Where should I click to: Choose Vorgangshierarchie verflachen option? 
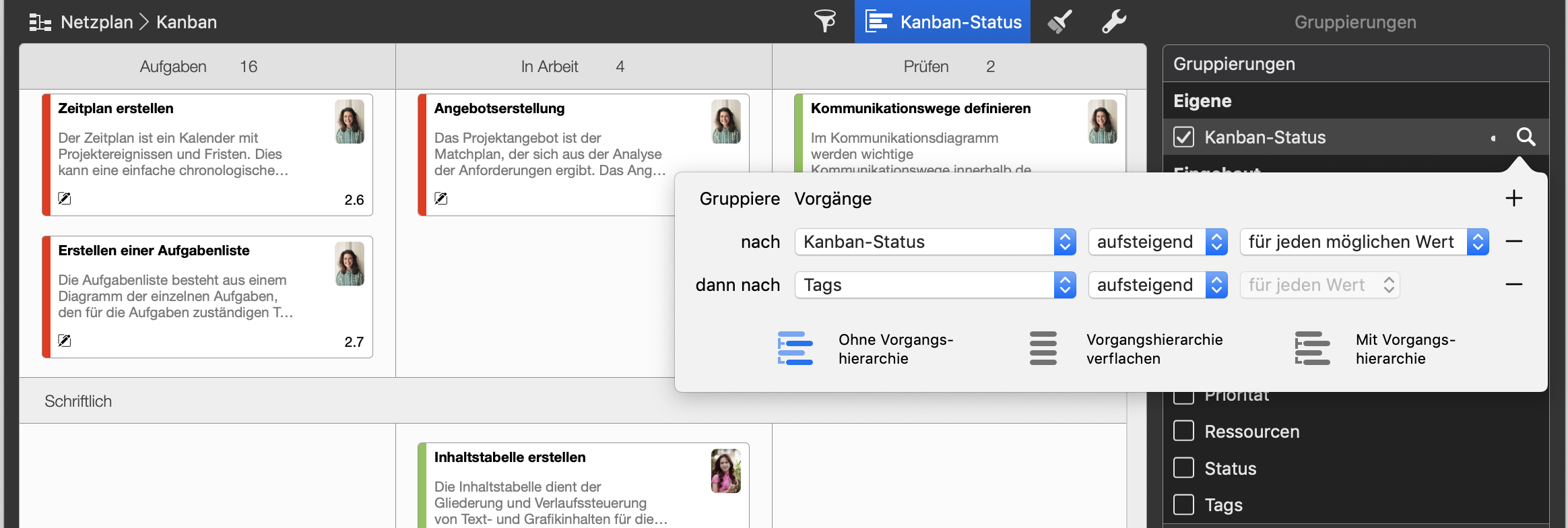click(x=1043, y=348)
